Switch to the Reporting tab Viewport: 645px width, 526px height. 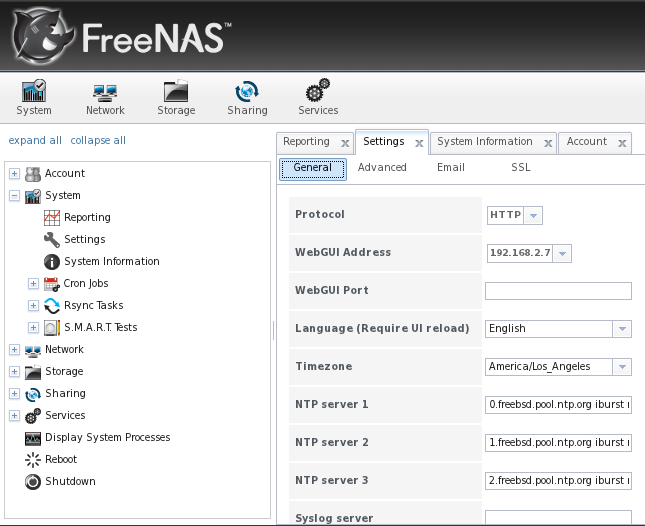(306, 141)
